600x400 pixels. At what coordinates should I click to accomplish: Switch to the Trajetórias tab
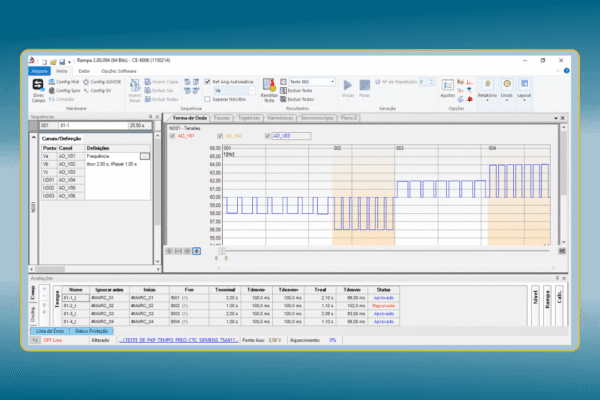pos(249,118)
